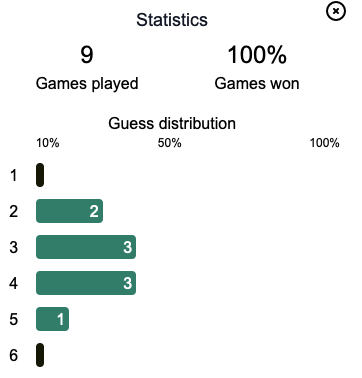Click the 50% axis label
The height and width of the screenshot is (378, 362).
click(x=169, y=143)
